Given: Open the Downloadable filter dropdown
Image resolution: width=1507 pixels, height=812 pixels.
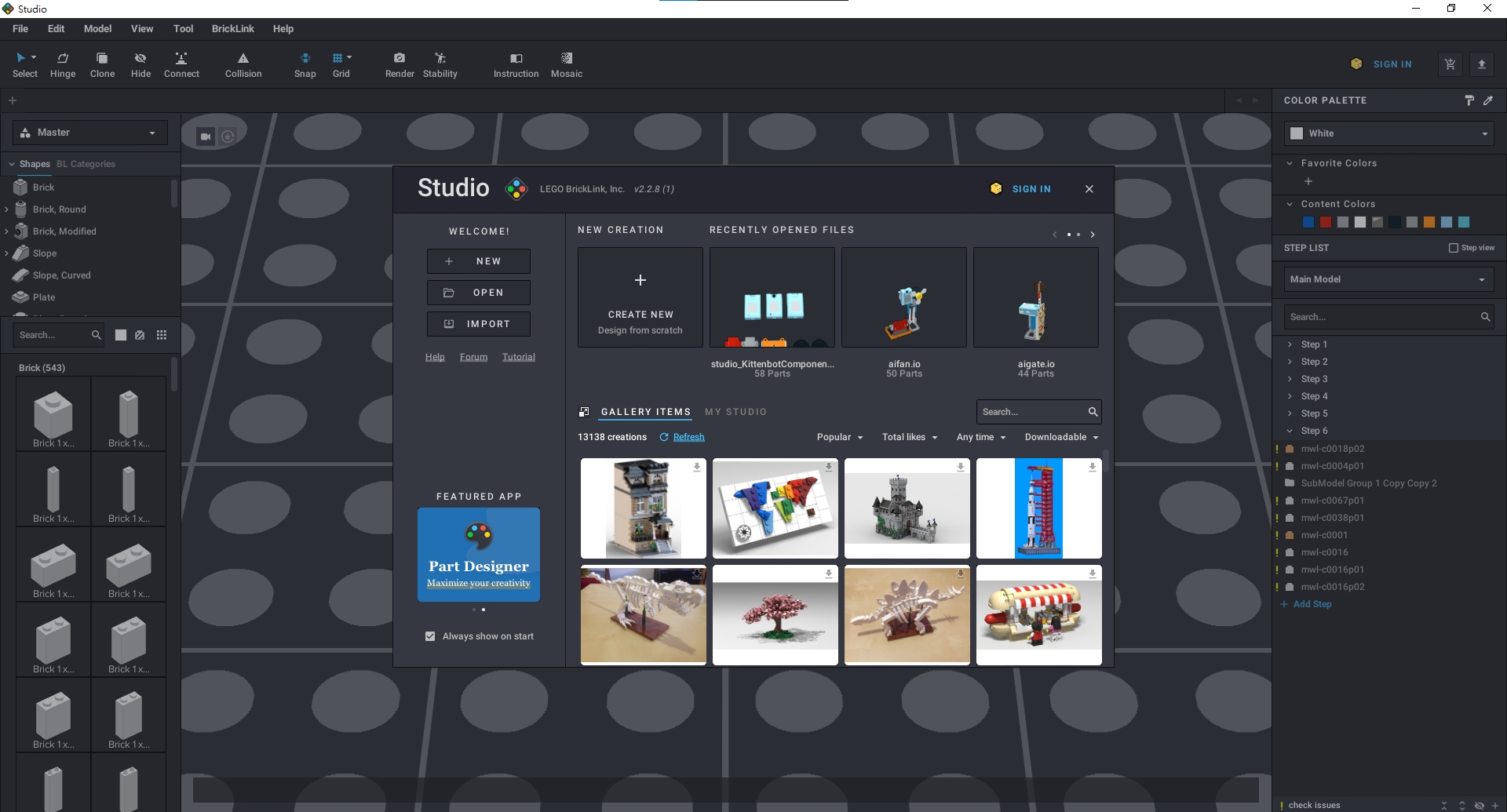Looking at the screenshot, I should (1061, 437).
